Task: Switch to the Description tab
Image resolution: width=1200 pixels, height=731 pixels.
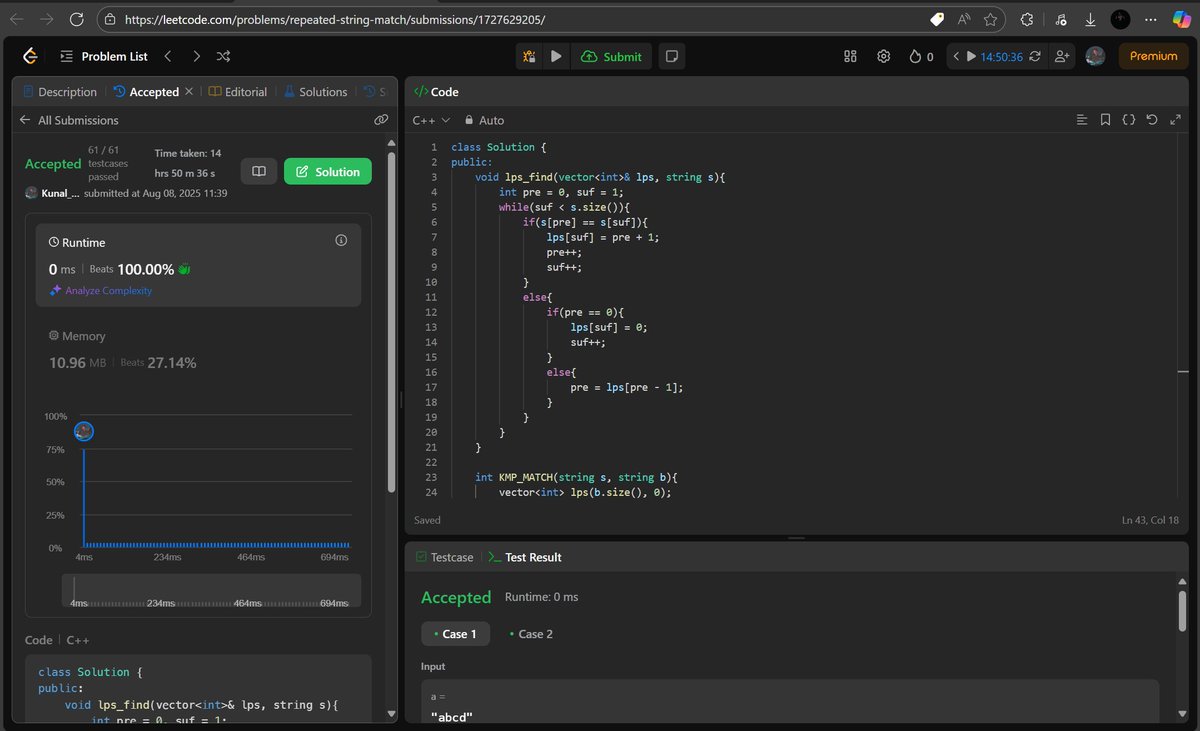Action: (60, 92)
